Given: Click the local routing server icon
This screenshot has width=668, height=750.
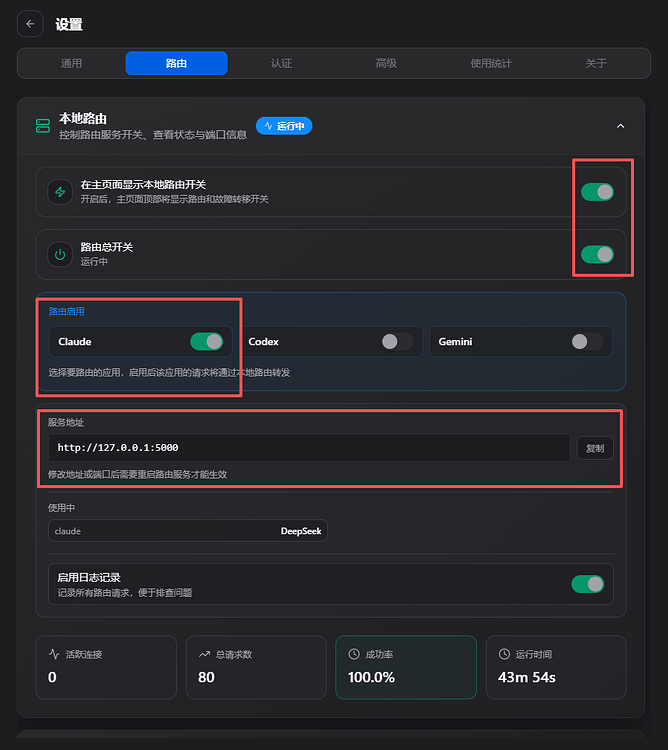Looking at the screenshot, I should (43, 126).
